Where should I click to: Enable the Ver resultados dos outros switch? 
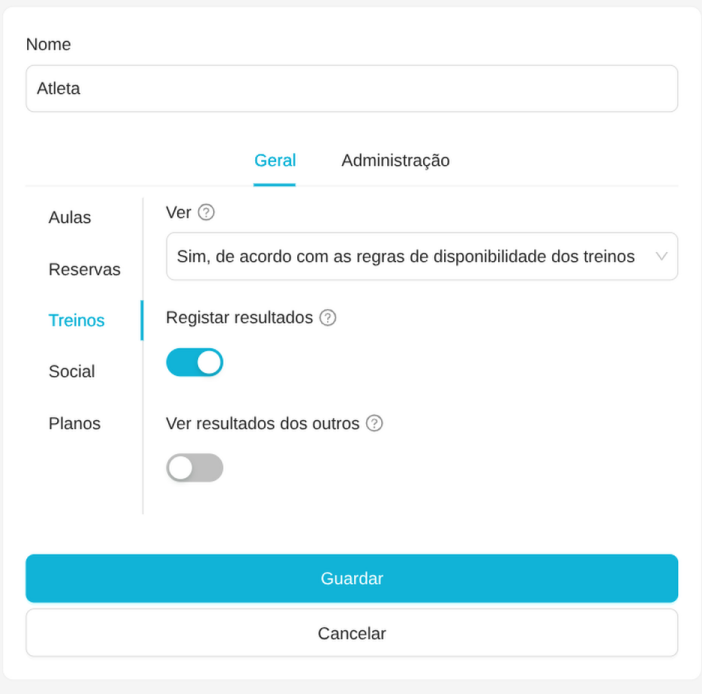pyautogui.click(x=195, y=468)
